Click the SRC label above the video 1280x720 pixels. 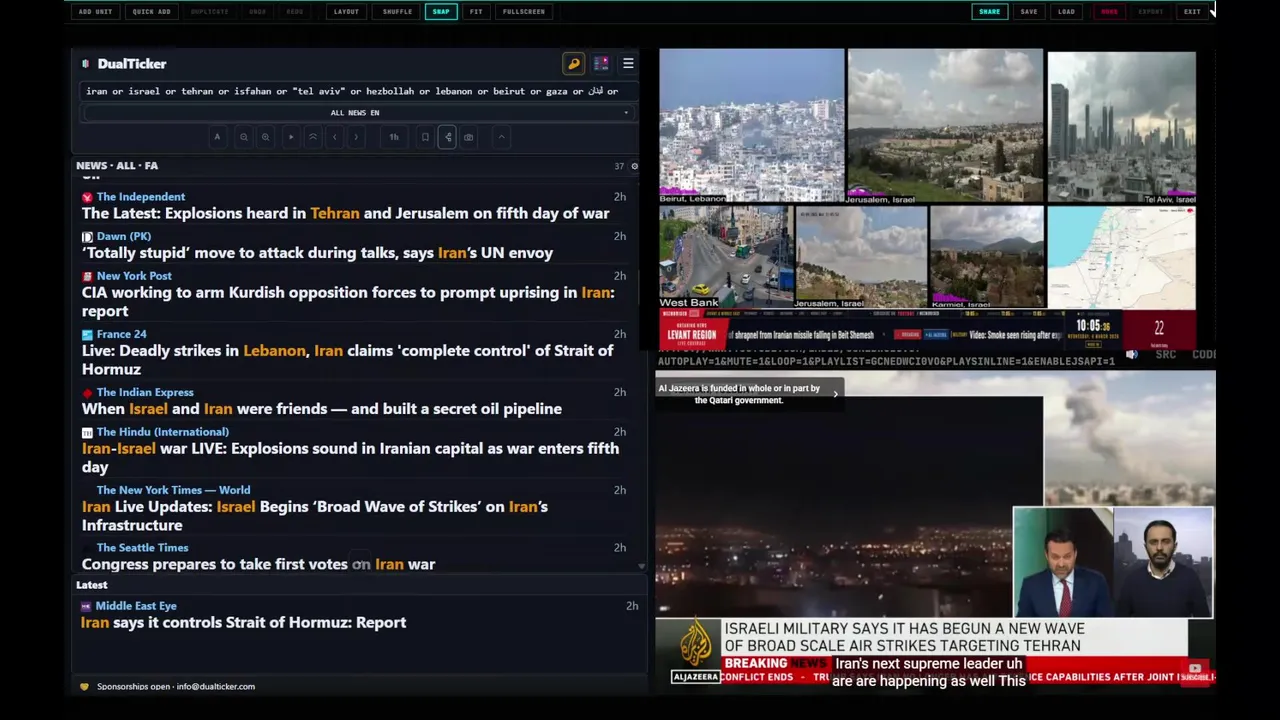1165,354
